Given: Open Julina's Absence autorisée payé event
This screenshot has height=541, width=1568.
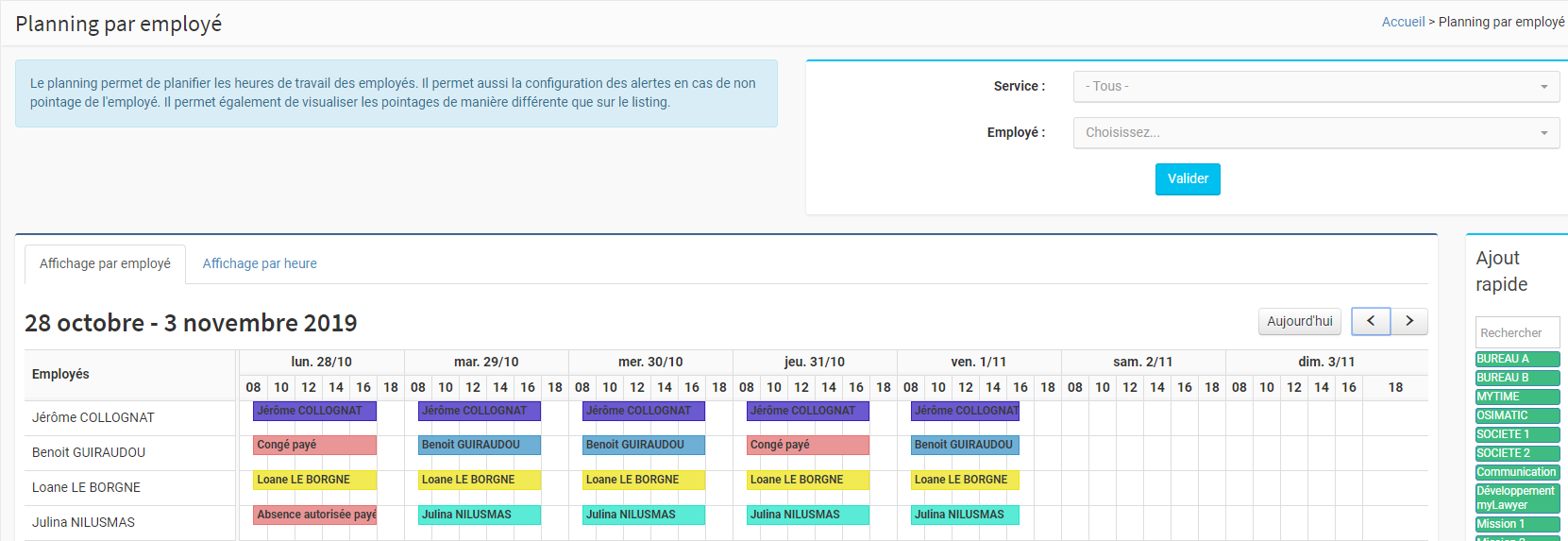Looking at the screenshot, I should point(314,515).
